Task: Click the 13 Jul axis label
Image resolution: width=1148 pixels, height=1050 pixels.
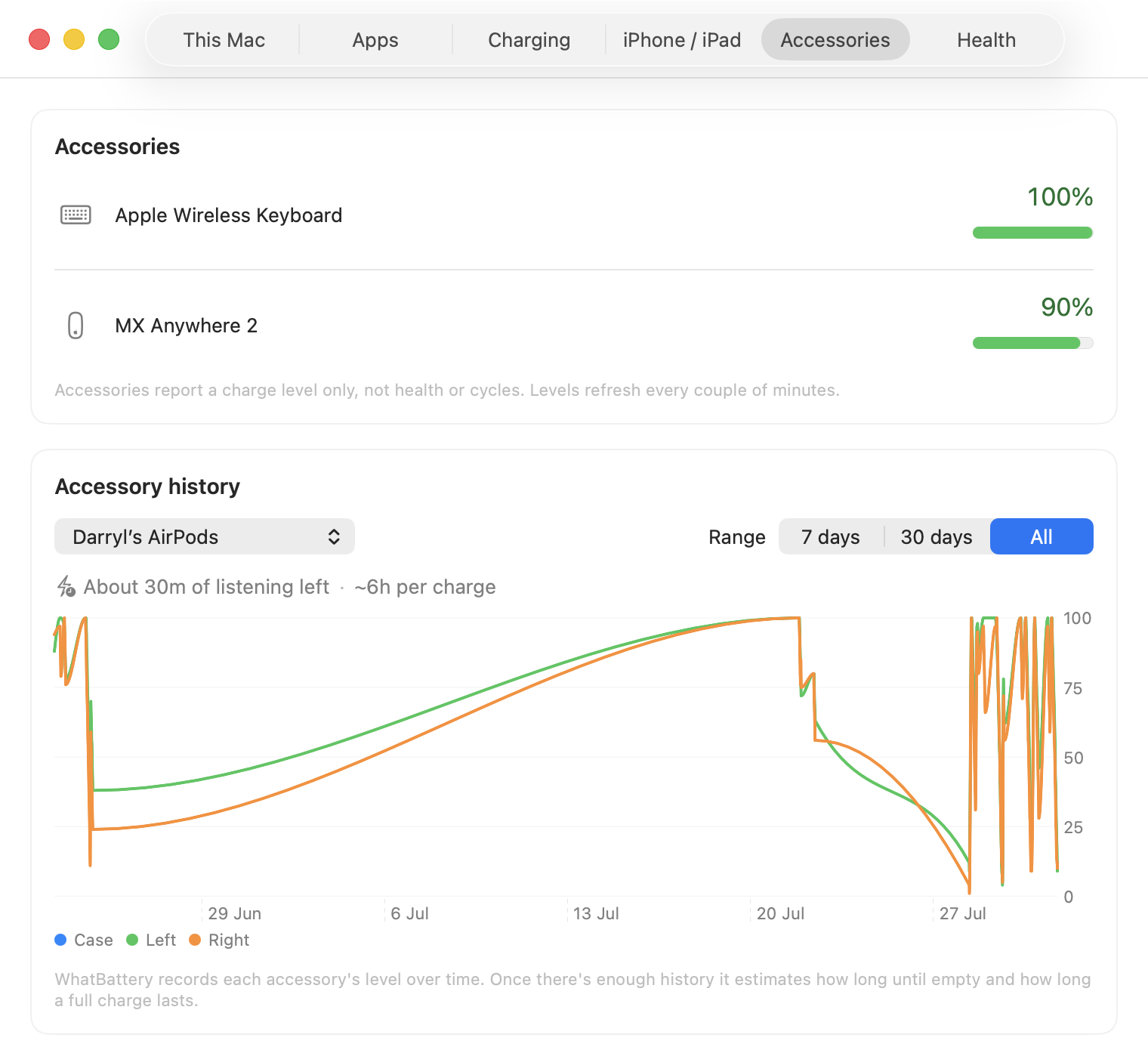Action: point(596,913)
